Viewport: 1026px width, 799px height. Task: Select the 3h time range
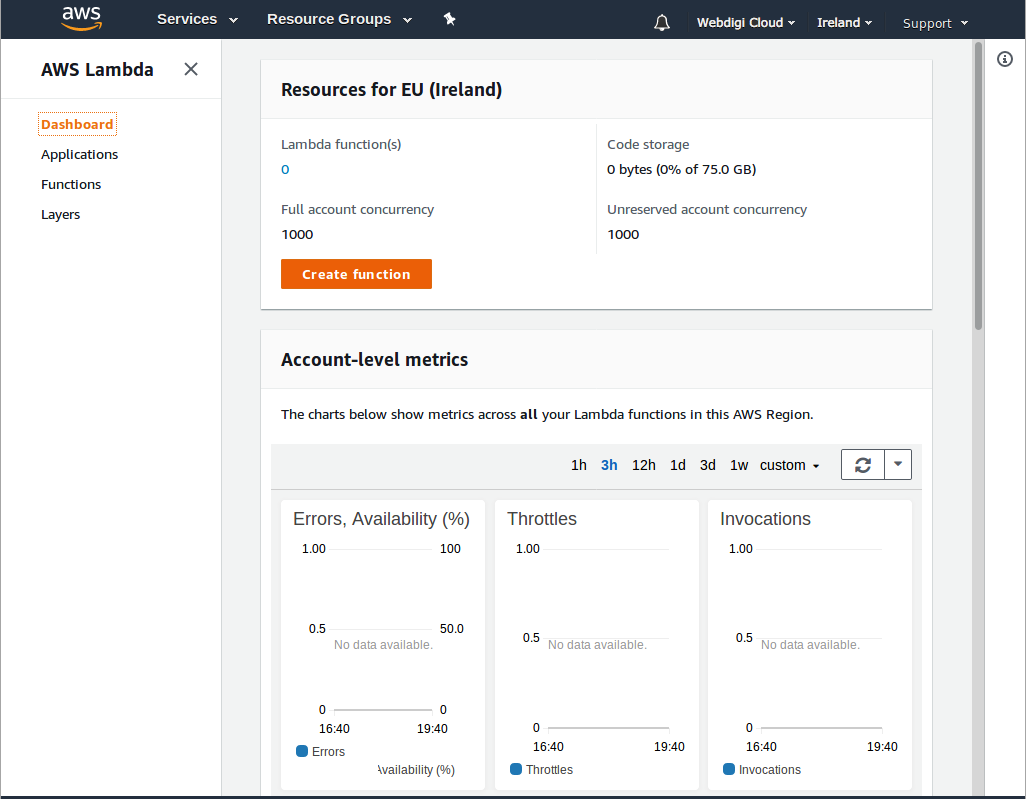[x=609, y=465]
